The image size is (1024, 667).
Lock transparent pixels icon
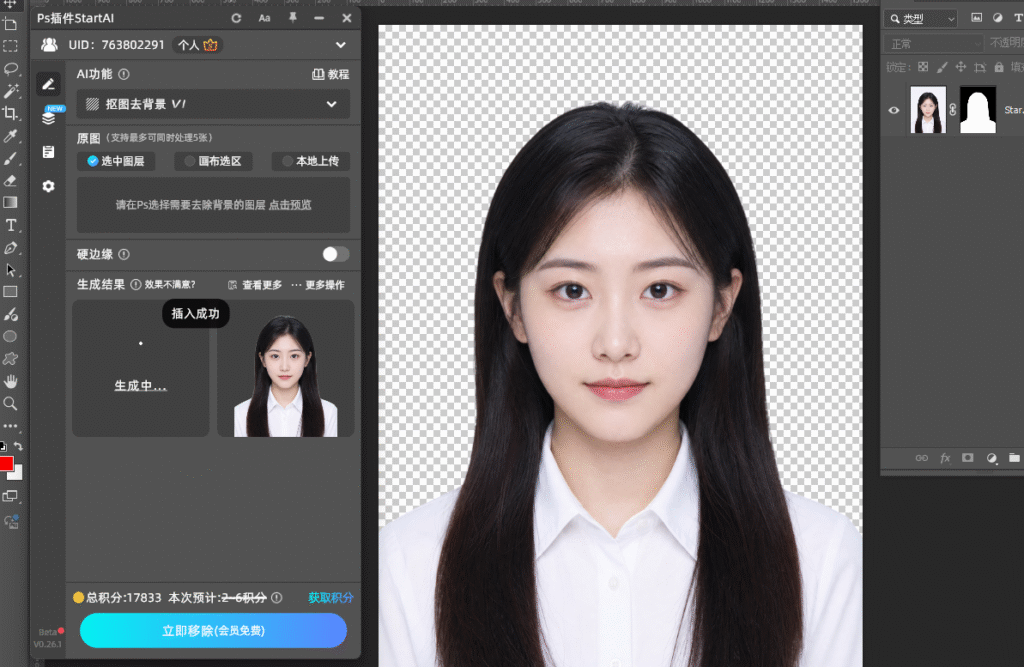[923, 67]
